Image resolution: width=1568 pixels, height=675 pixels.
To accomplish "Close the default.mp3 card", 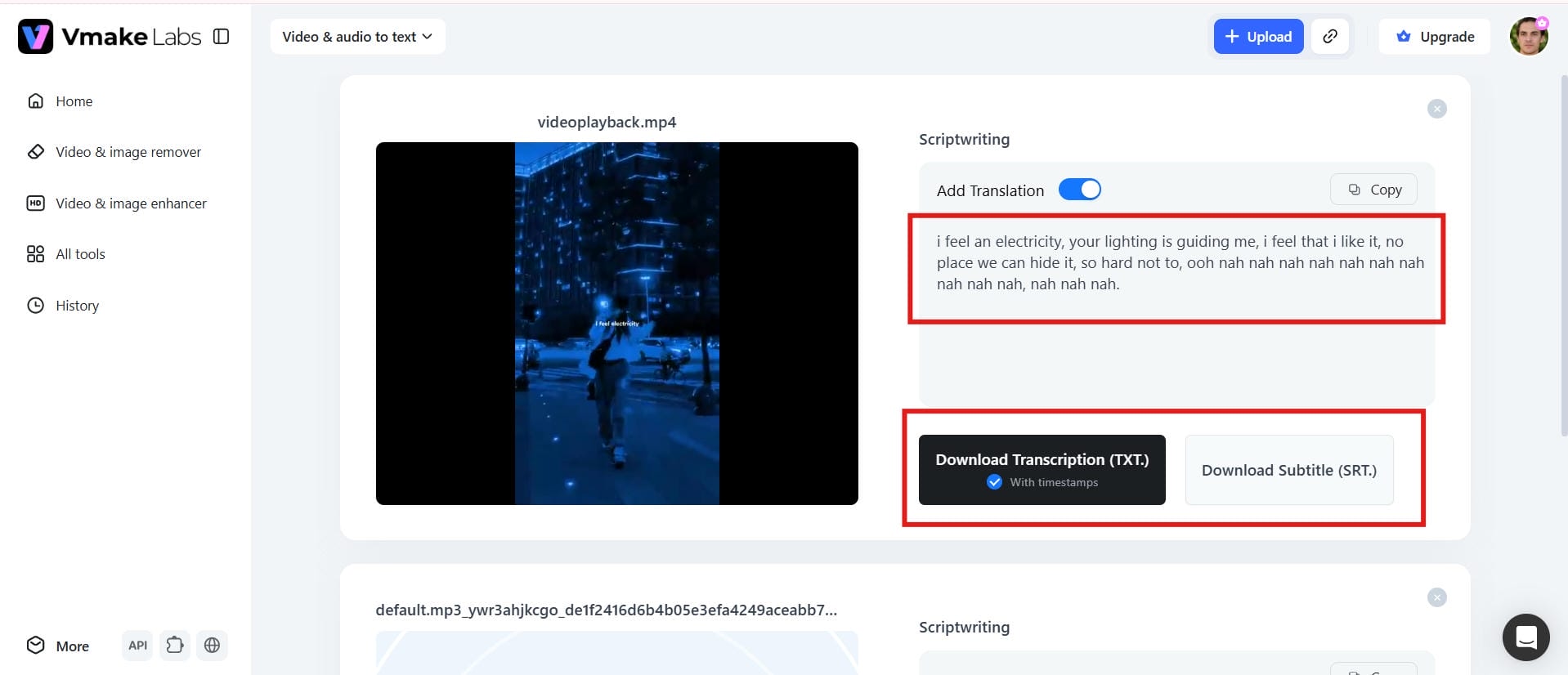I will (1436, 597).
